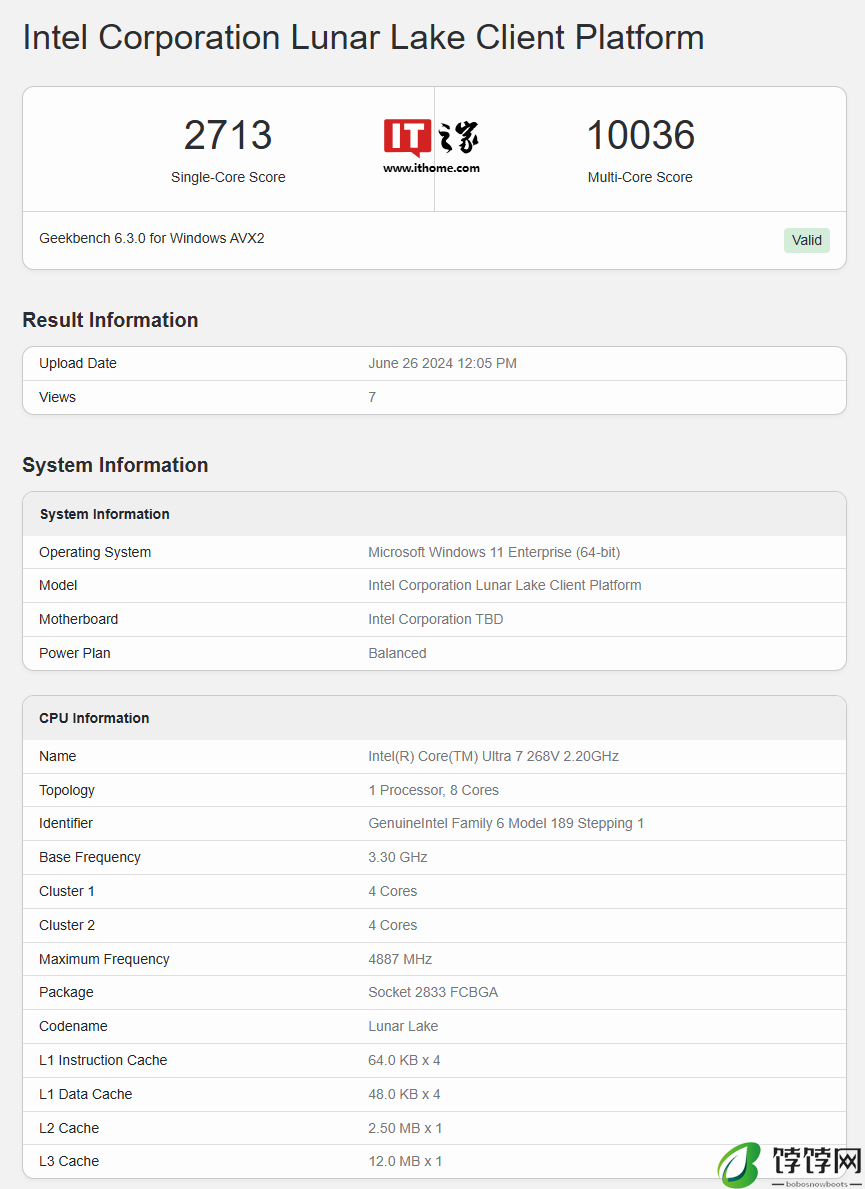The width and height of the screenshot is (865, 1189).
Task: Select Intel(R) Core(TM) Ultra 7 268V 2.20GHz
Action: click(493, 756)
